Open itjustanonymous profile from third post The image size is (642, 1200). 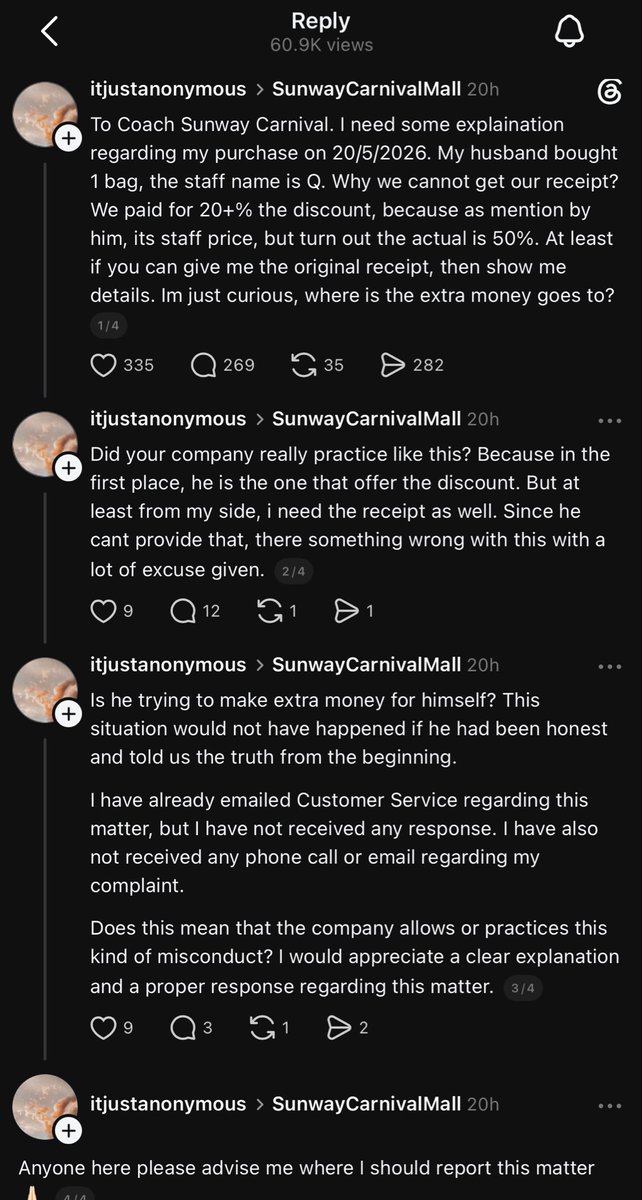[x=168, y=665]
